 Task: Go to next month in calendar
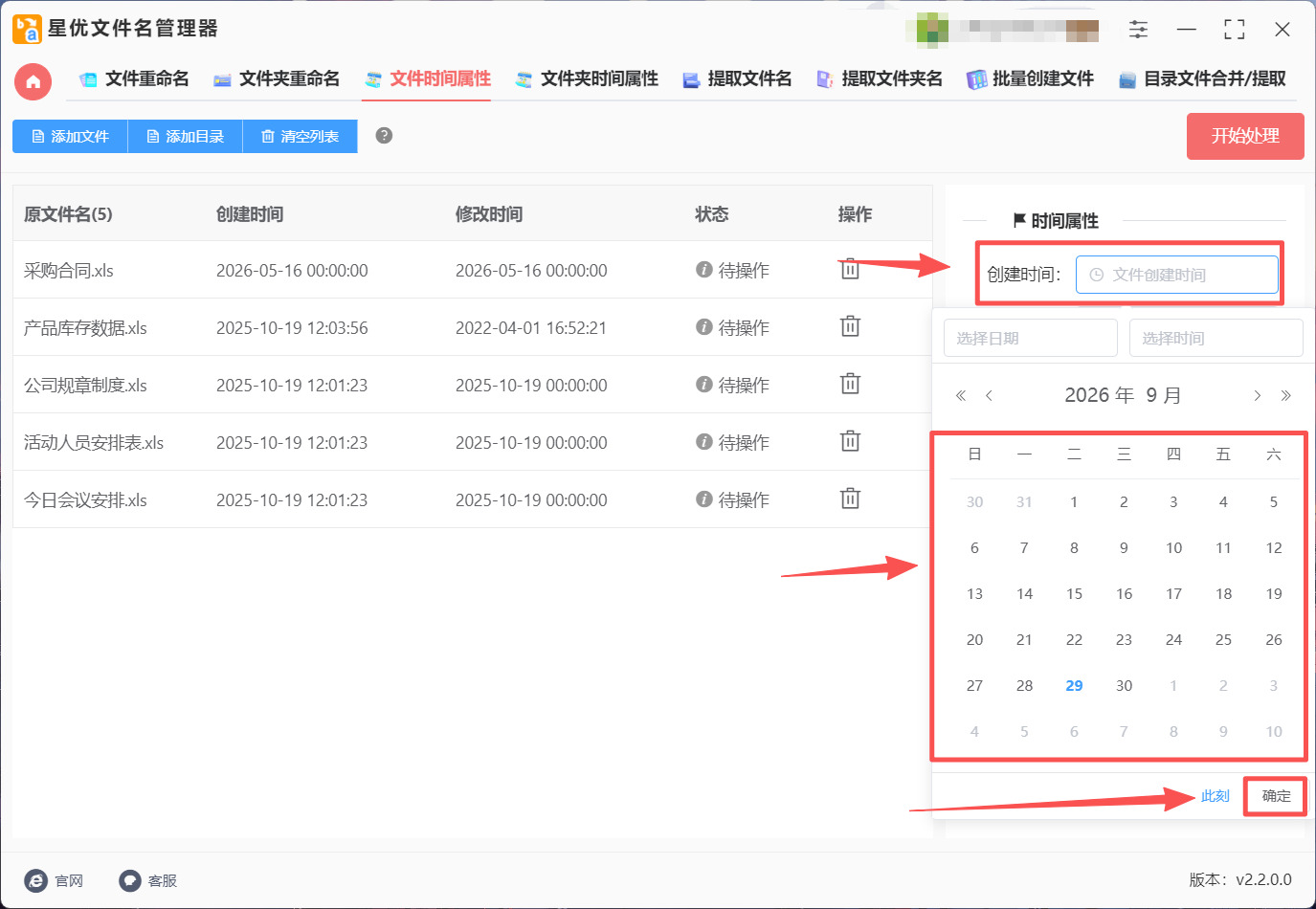[x=1257, y=395]
